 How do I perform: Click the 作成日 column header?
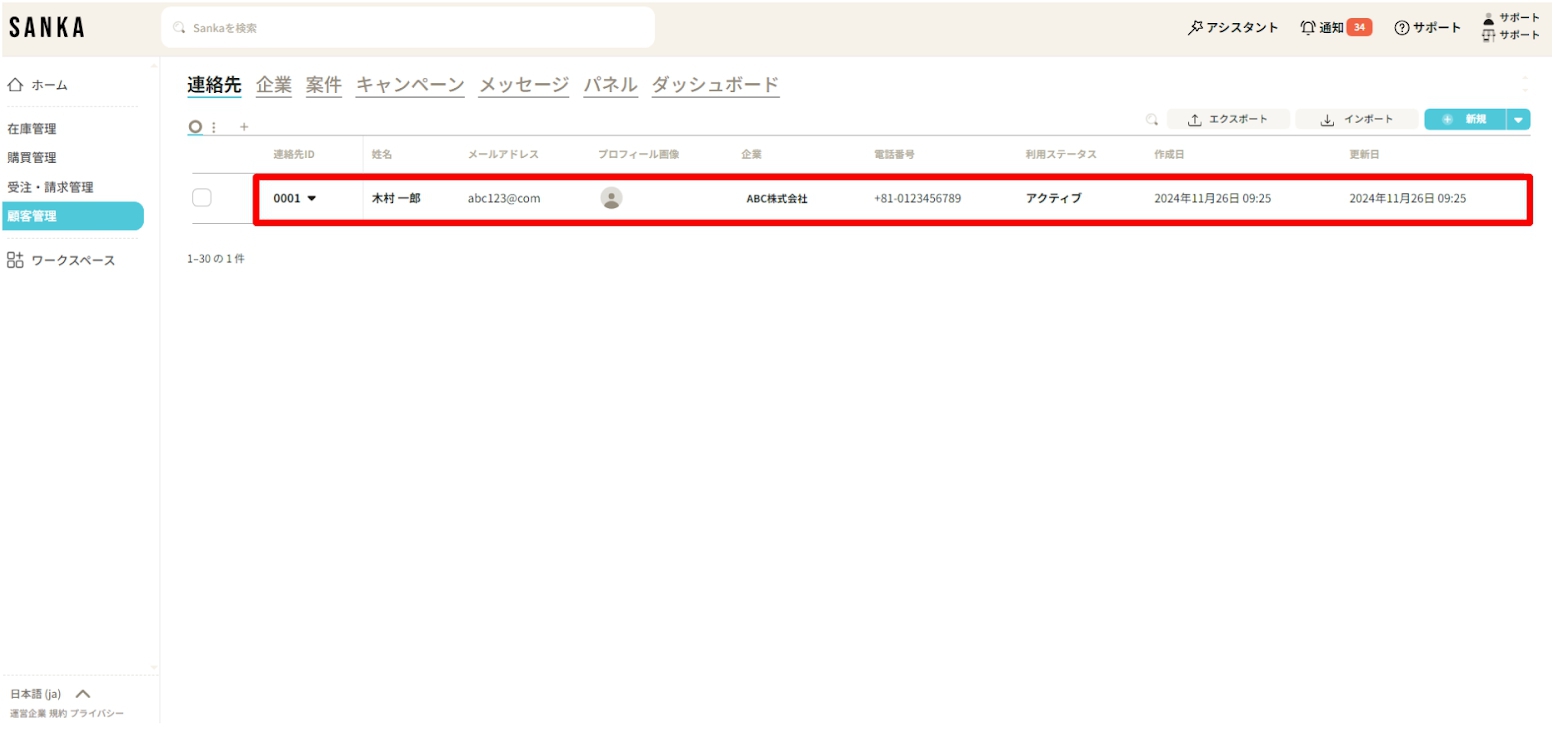point(1170,155)
